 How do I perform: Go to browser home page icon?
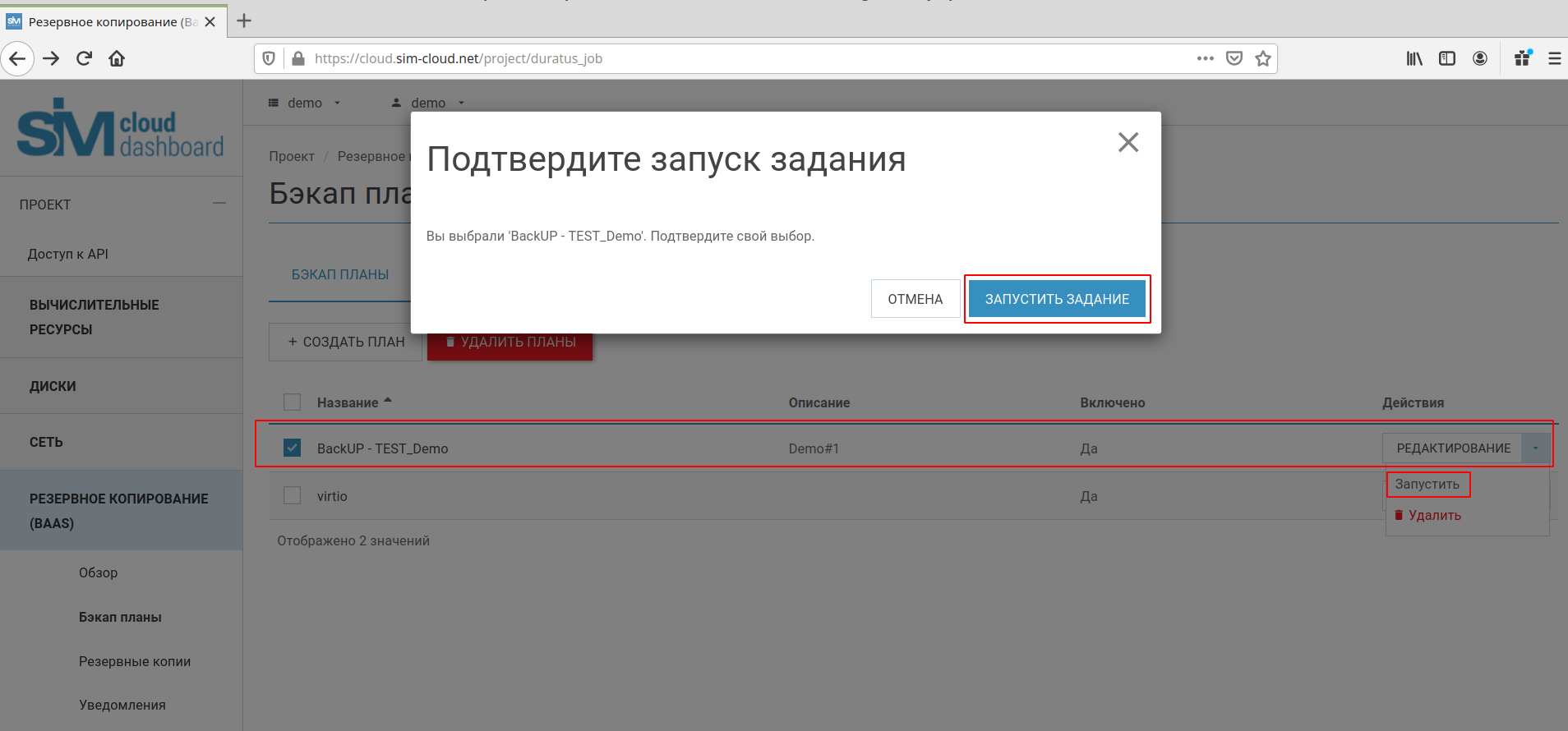coord(117,58)
